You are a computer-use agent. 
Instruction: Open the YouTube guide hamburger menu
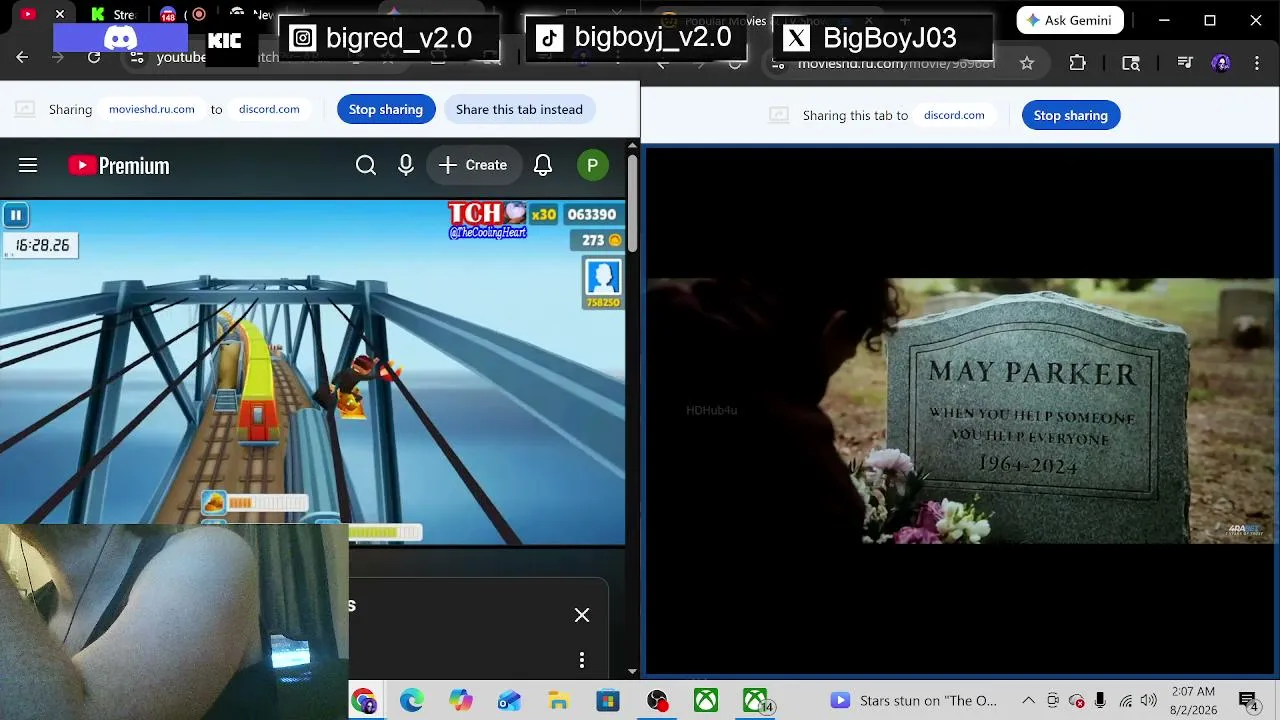(28, 165)
